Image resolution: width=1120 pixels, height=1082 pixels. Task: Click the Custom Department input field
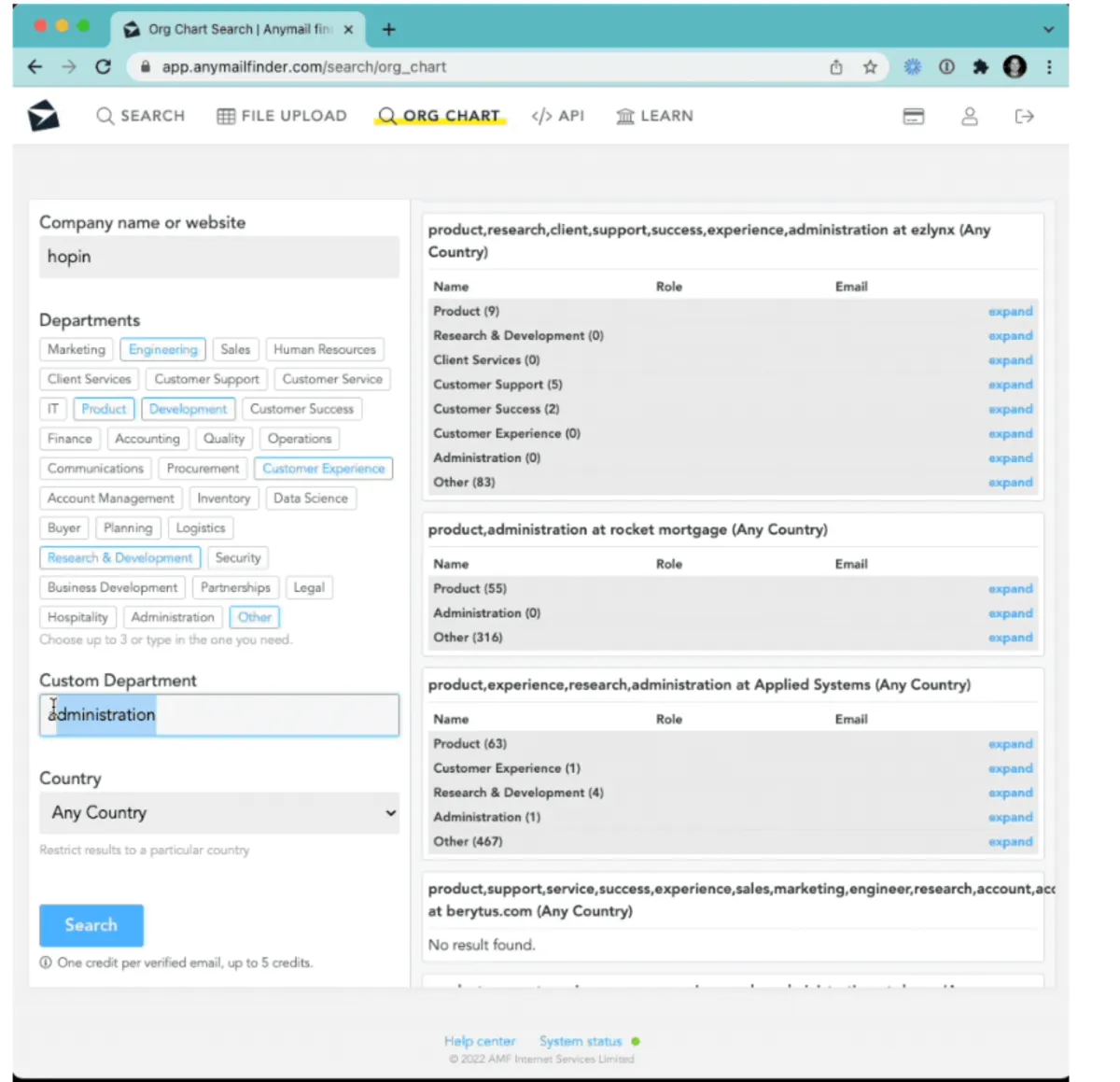(x=219, y=715)
